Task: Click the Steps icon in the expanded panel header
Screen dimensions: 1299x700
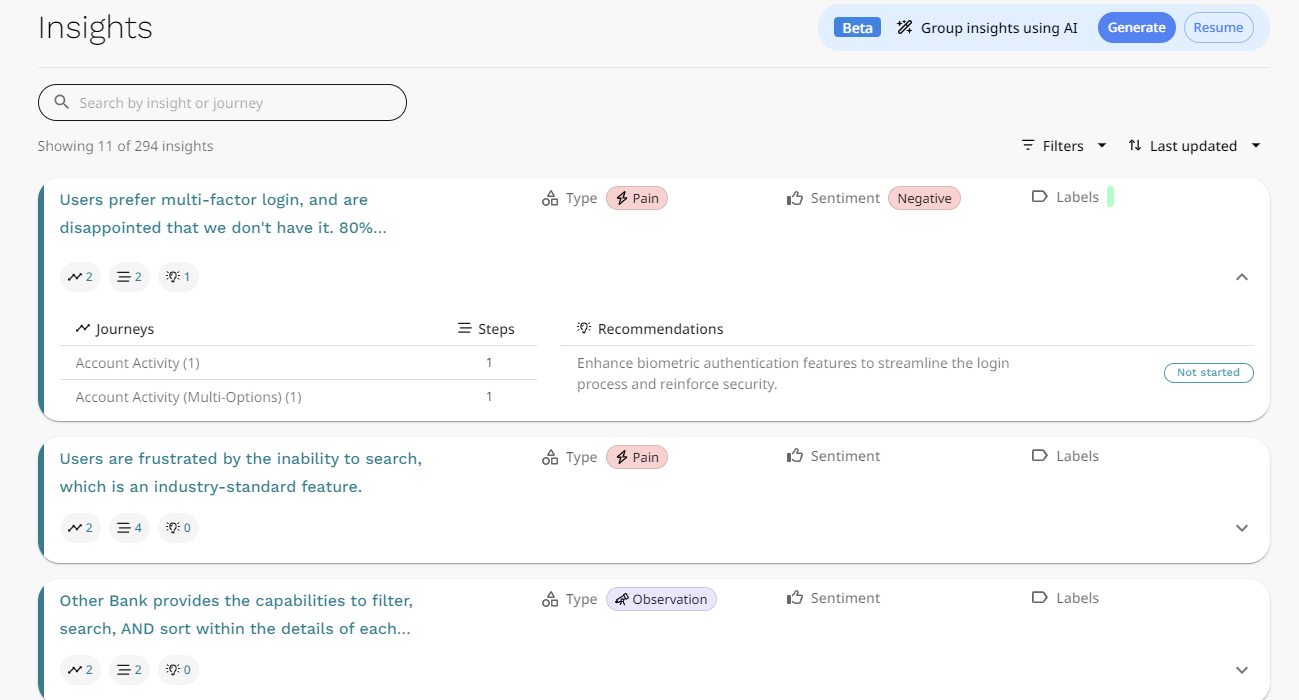Action: point(462,328)
